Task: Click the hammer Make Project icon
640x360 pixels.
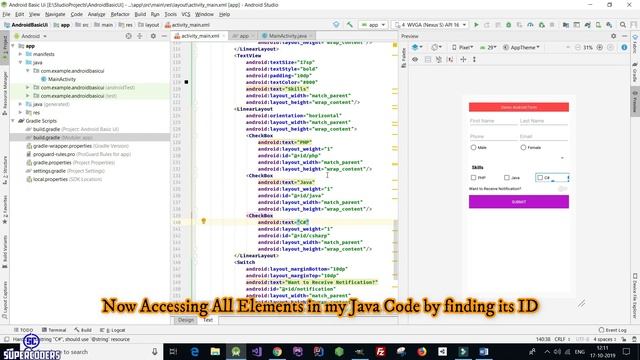Action: click(x=350, y=25)
